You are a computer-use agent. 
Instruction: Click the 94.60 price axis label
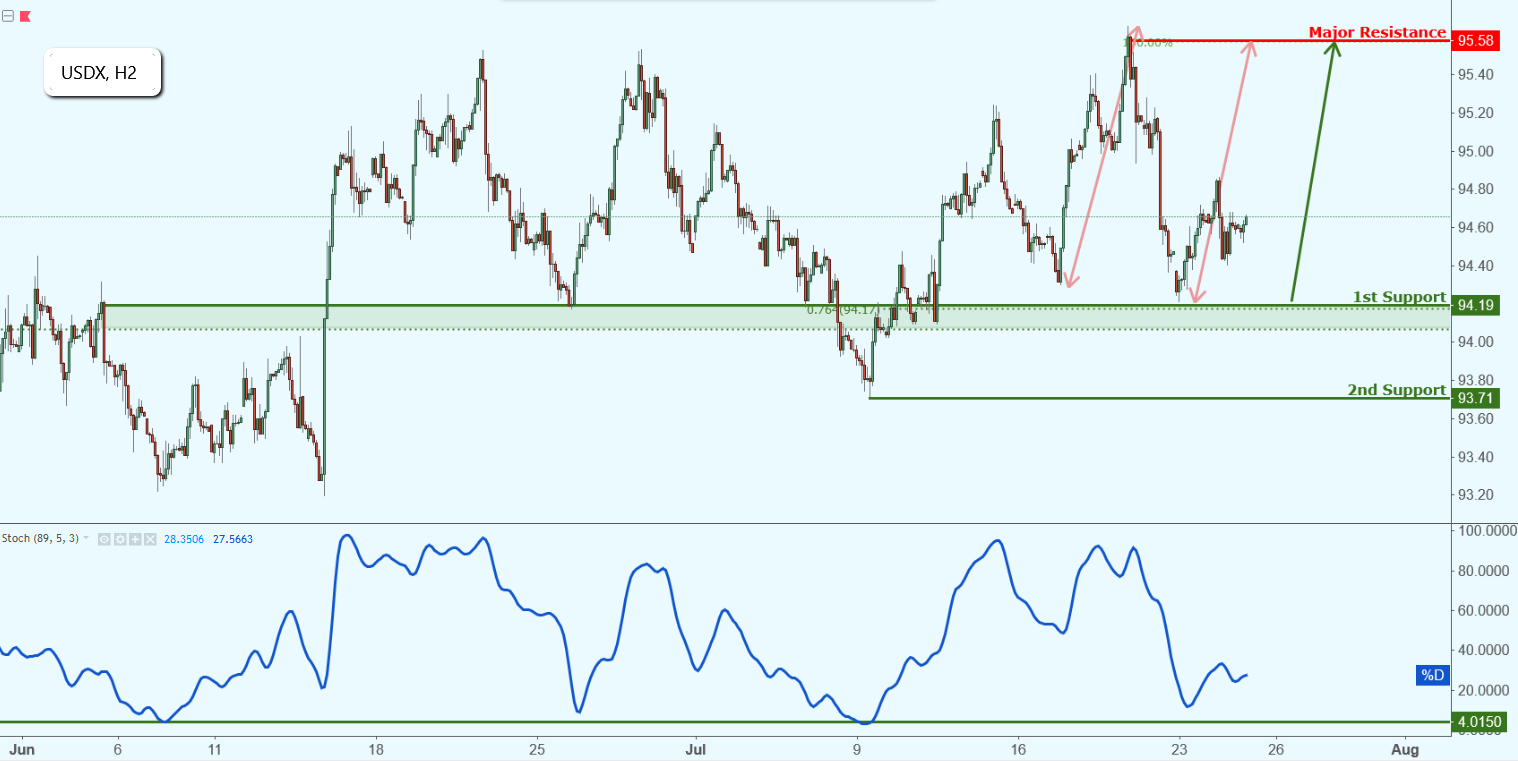pyautogui.click(x=1476, y=228)
